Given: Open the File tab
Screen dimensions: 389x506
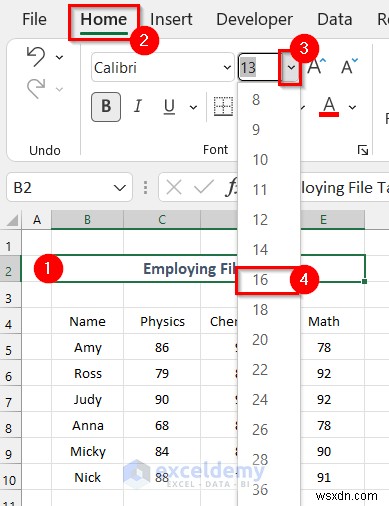Looking at the screenshot, I should pyautogui.click(x=34, y=19).
